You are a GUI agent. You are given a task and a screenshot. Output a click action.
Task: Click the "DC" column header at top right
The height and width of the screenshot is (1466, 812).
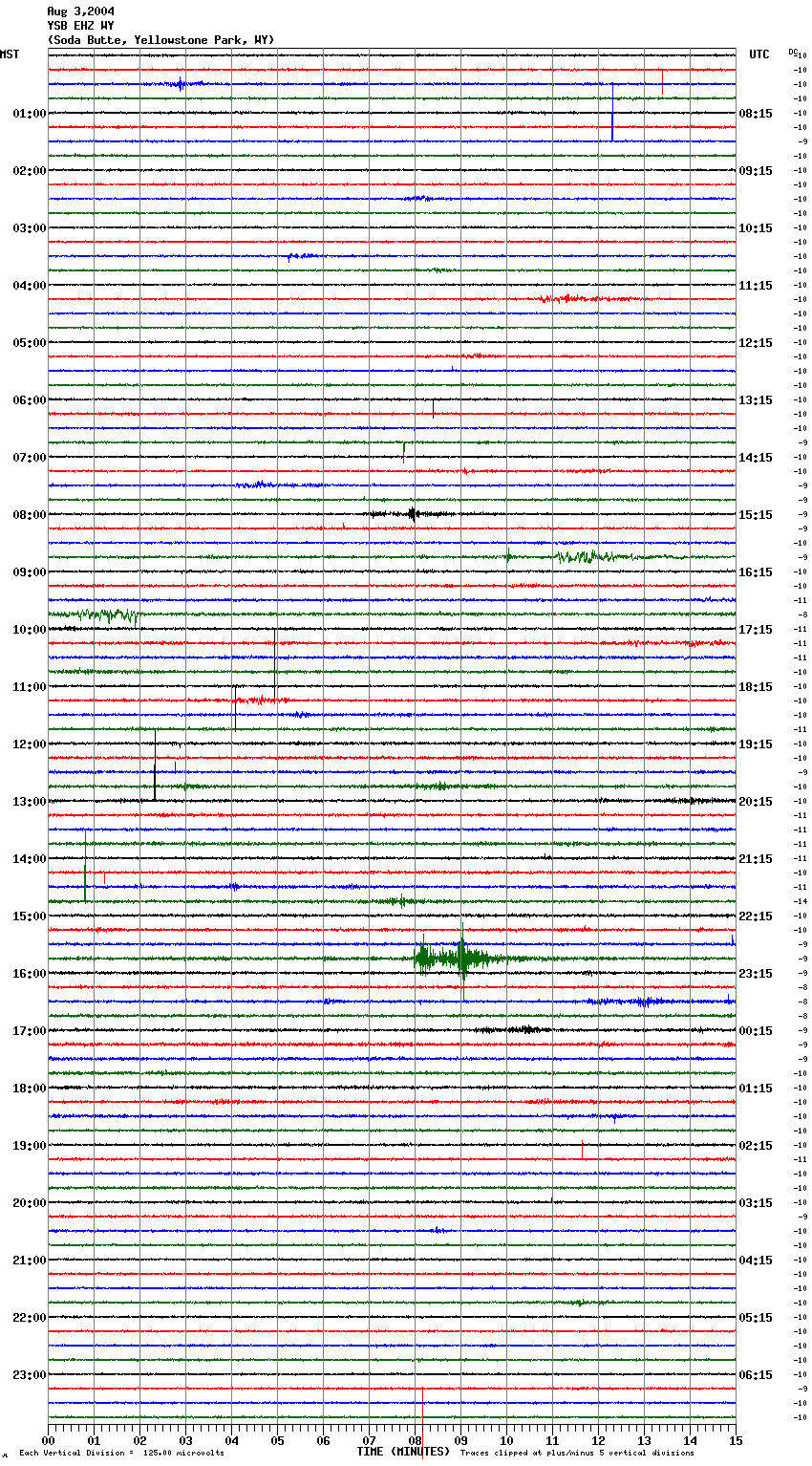(x=793, y=52)
